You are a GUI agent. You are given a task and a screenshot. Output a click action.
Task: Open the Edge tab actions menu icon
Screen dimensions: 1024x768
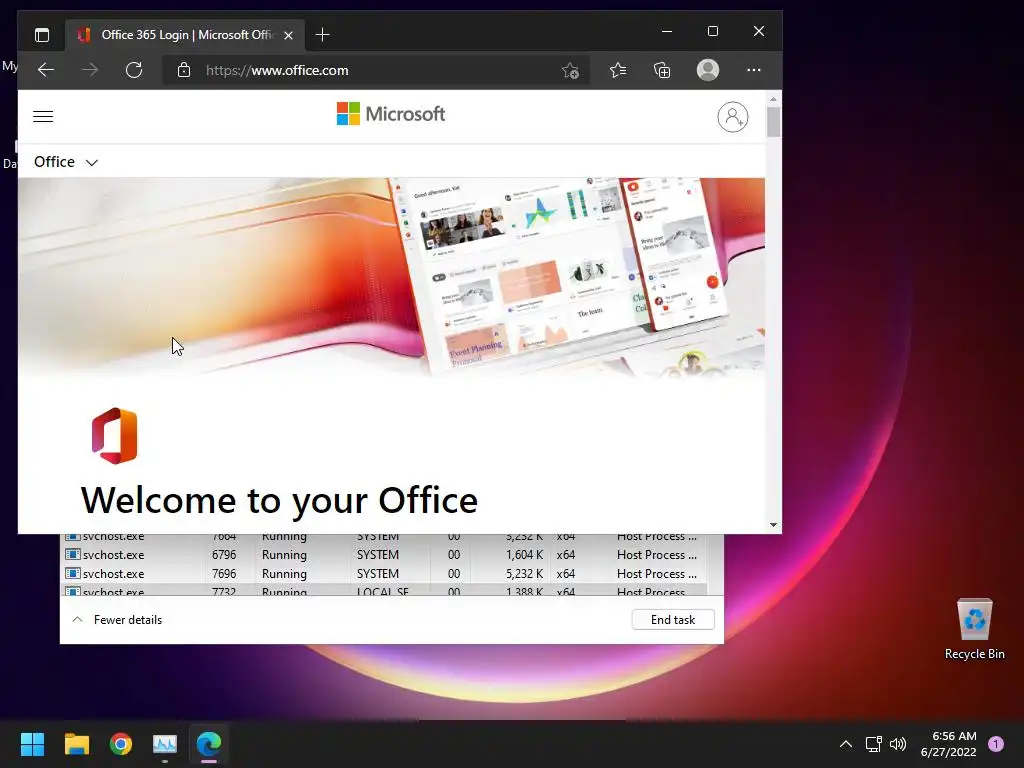(42, 35)
